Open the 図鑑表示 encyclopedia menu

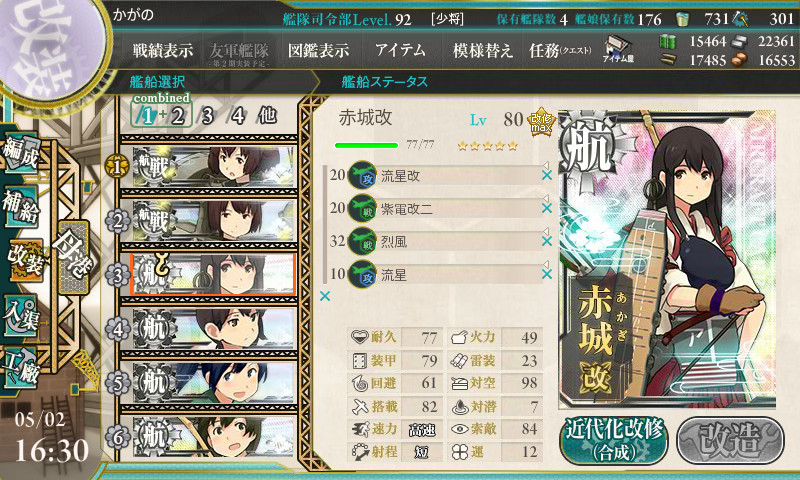(x=318, y=50)
